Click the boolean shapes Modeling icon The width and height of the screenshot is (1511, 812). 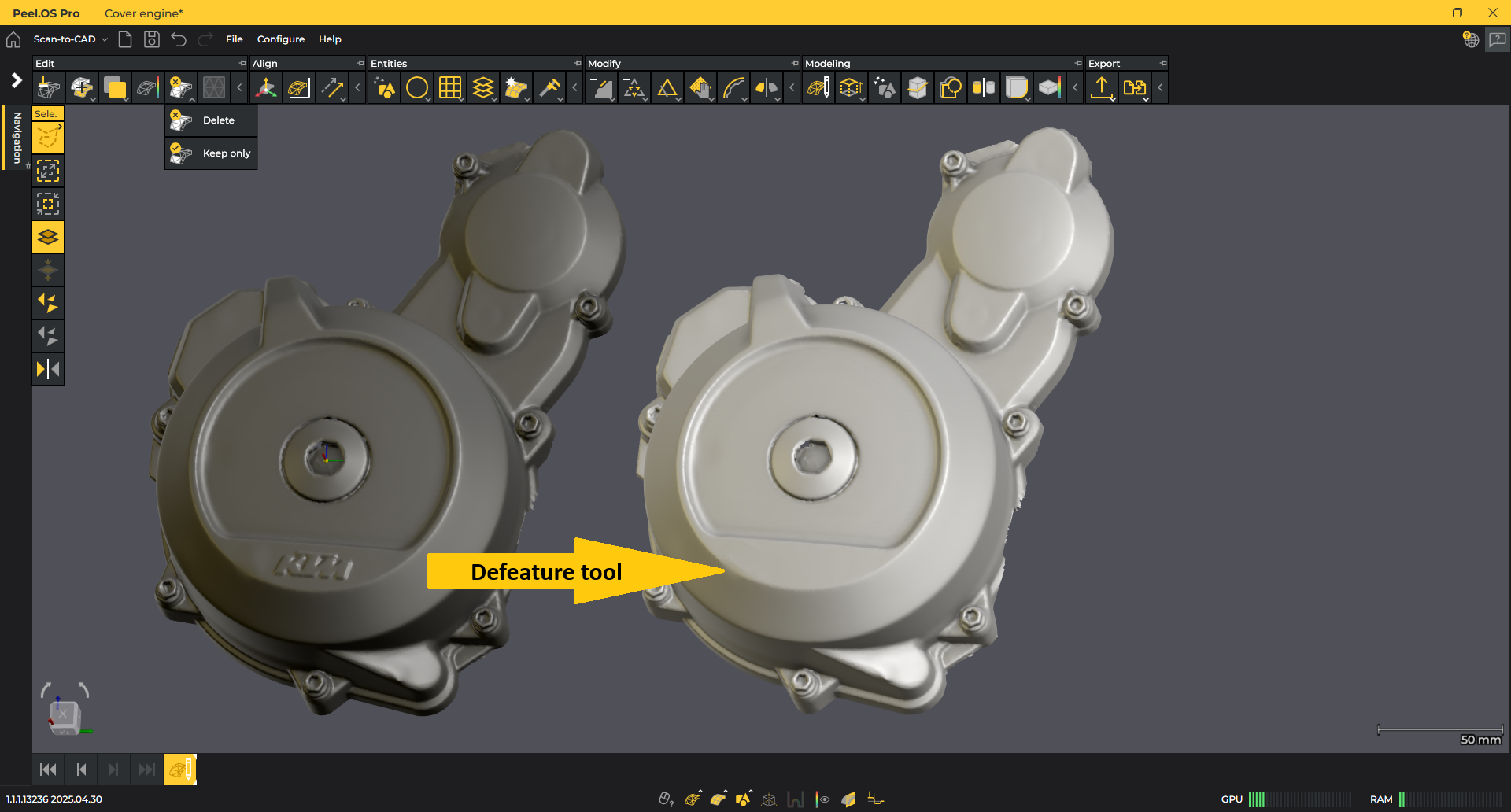point(951,88)
